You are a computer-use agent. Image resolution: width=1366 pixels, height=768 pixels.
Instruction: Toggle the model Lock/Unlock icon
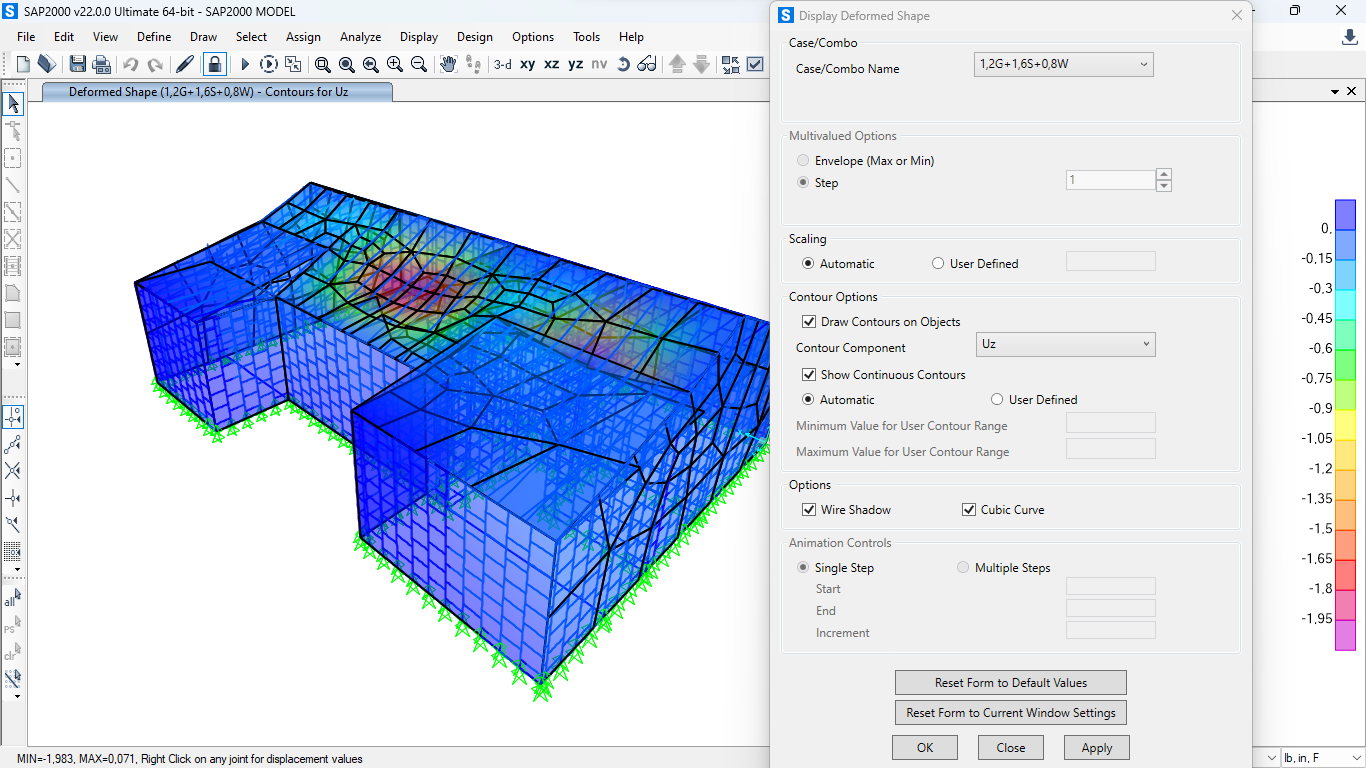214,64
